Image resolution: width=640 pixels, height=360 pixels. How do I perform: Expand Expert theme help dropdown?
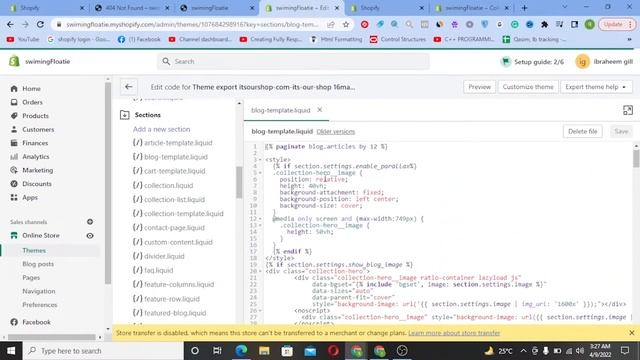pyautogui.click(x=596, y=87)
